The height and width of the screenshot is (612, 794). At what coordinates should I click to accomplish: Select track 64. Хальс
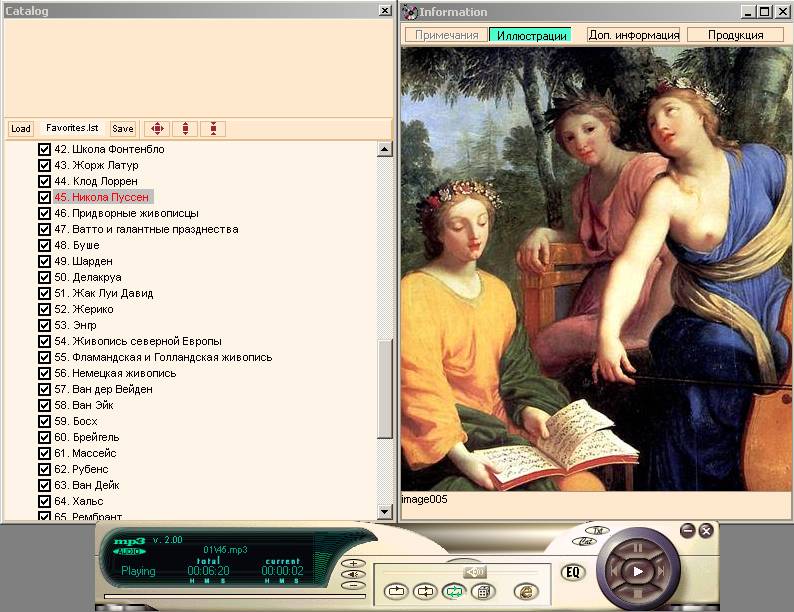79,501
